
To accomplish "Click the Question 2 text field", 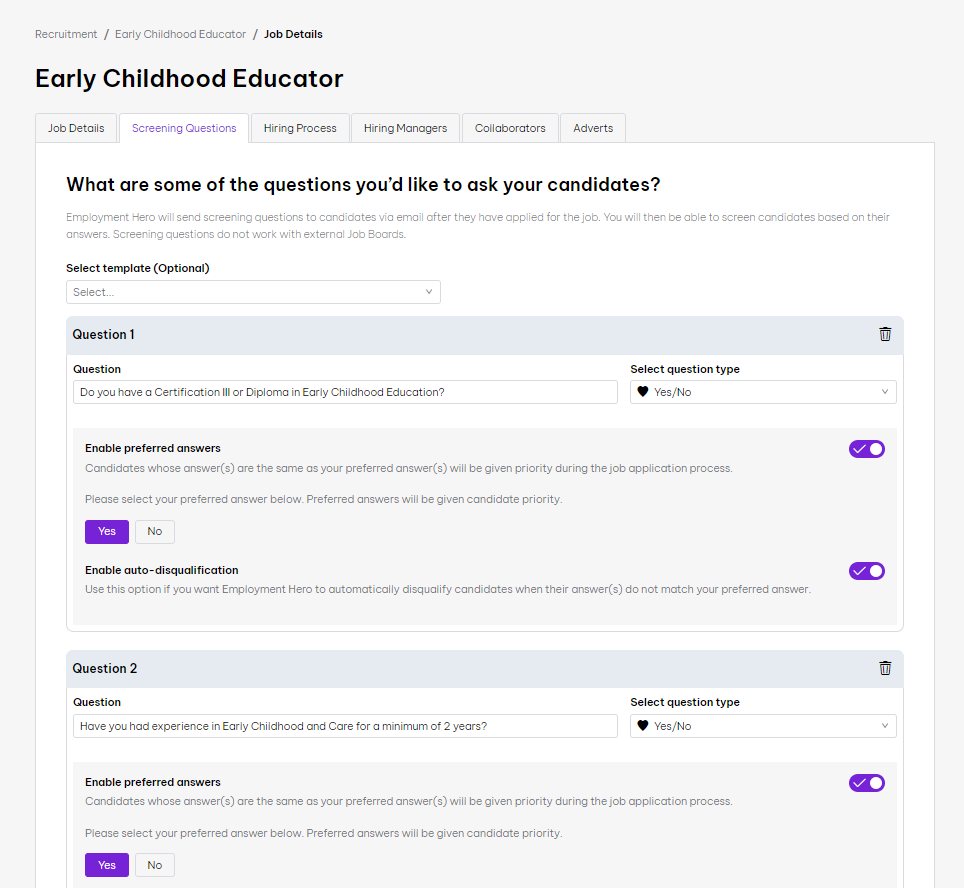I will coord(345,726).
